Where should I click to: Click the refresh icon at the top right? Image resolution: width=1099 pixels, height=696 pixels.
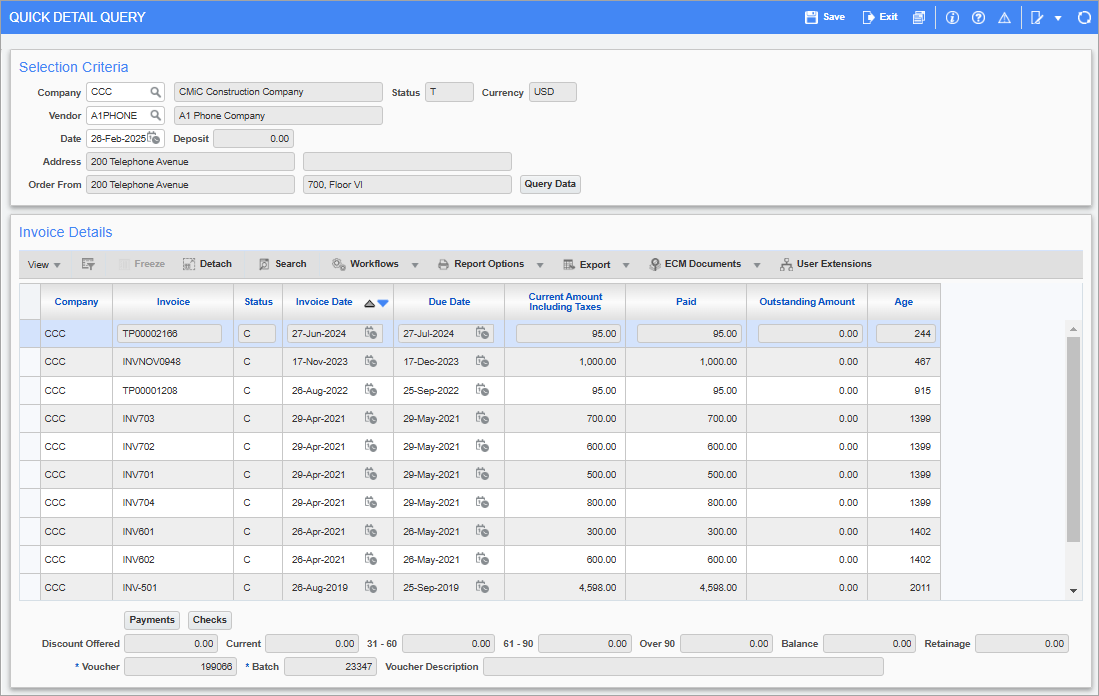click(1085, 17)
